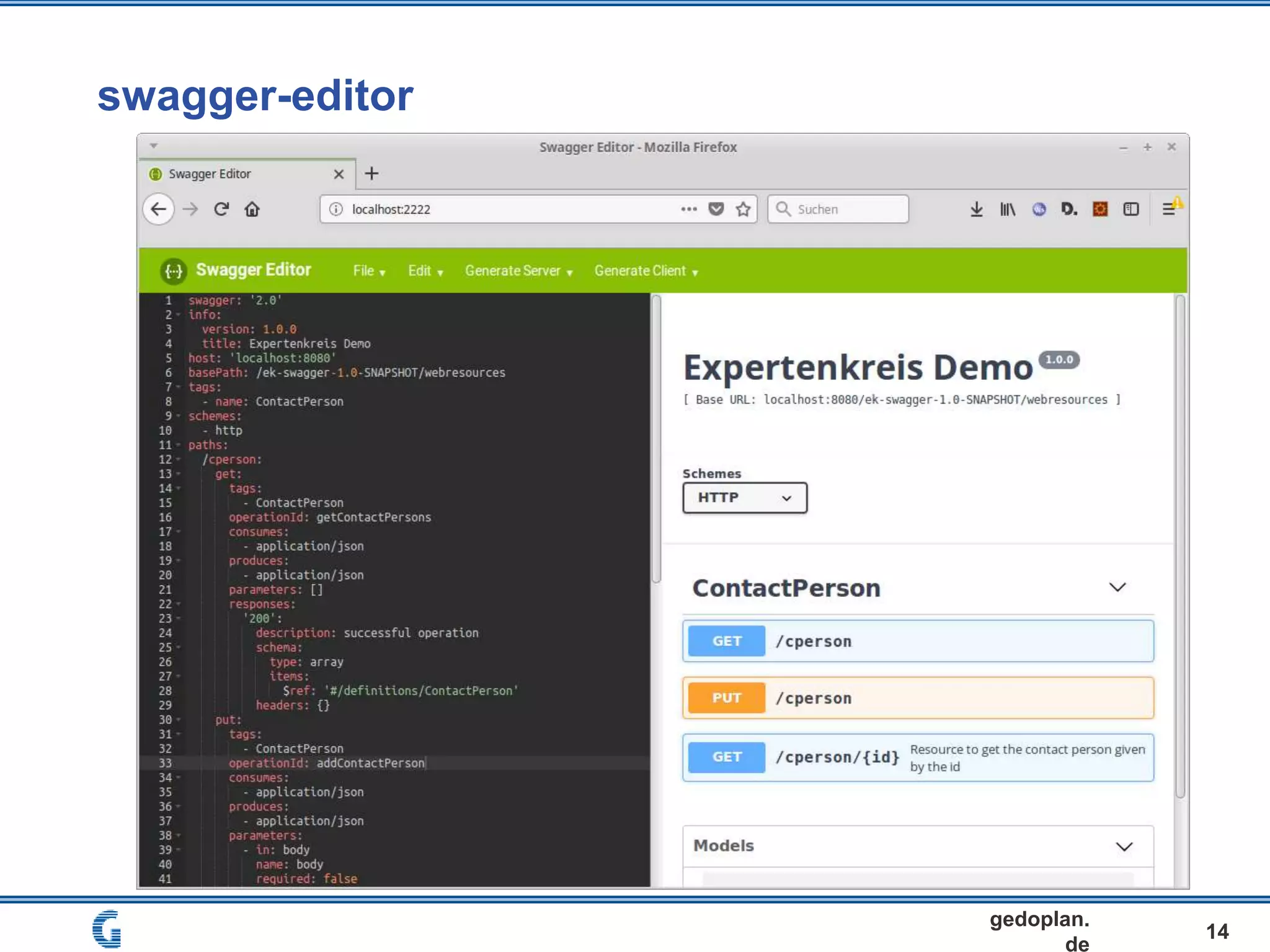
Task: Open the library bookshelf icon
Action: pyautogui.click(x=1008, y=209)
